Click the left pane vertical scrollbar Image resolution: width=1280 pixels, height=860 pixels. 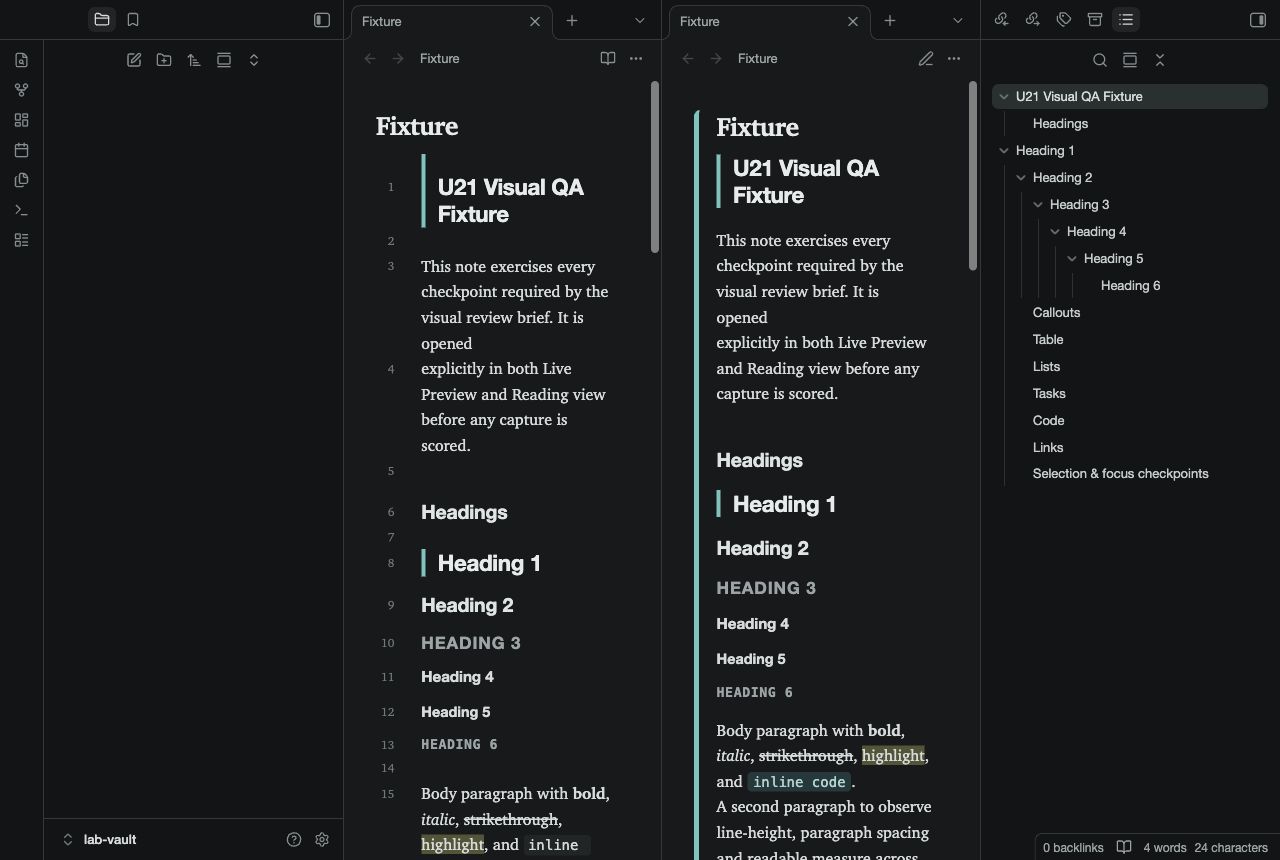[x=655, y=167]
